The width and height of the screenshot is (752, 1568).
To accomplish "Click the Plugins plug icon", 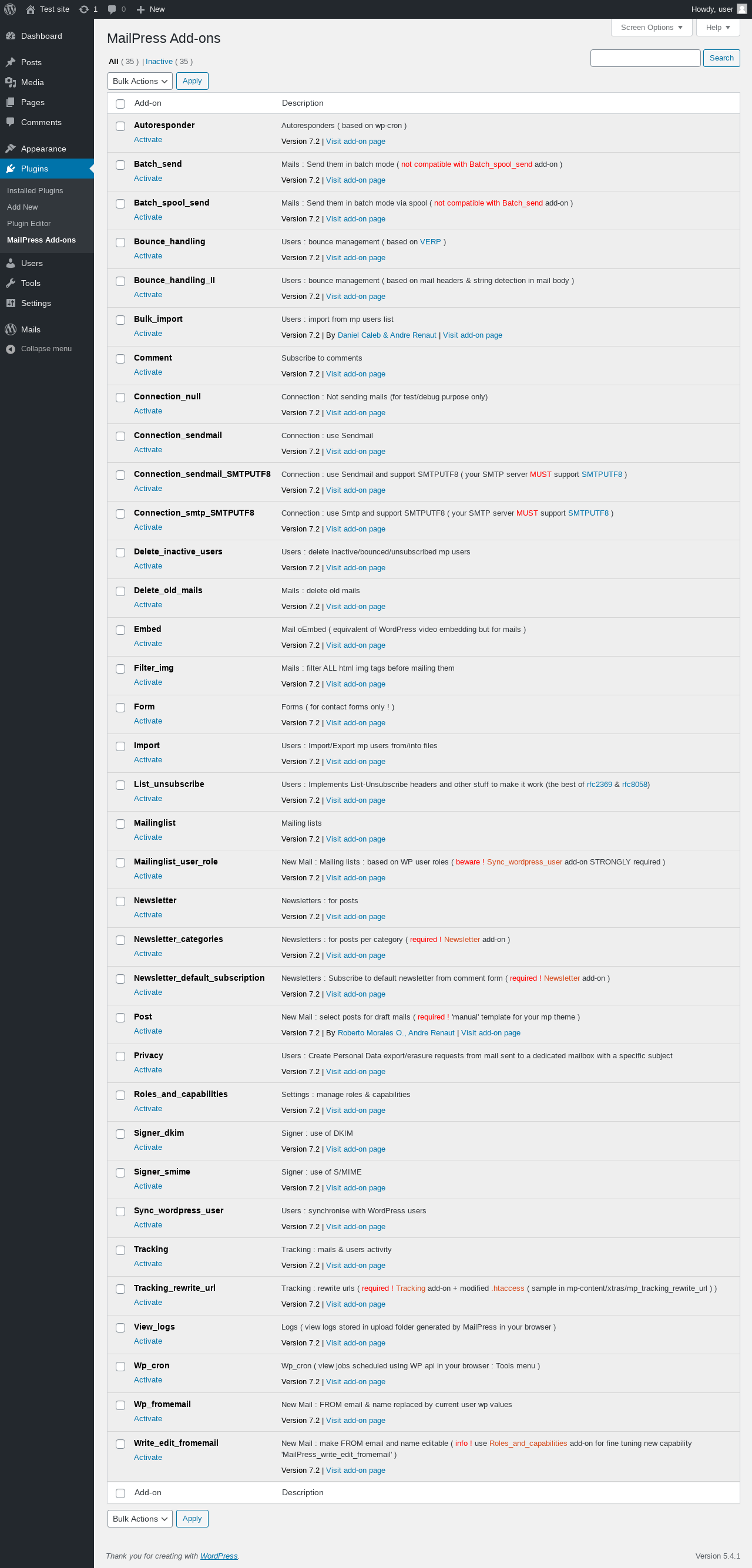I will coord(11,169).
